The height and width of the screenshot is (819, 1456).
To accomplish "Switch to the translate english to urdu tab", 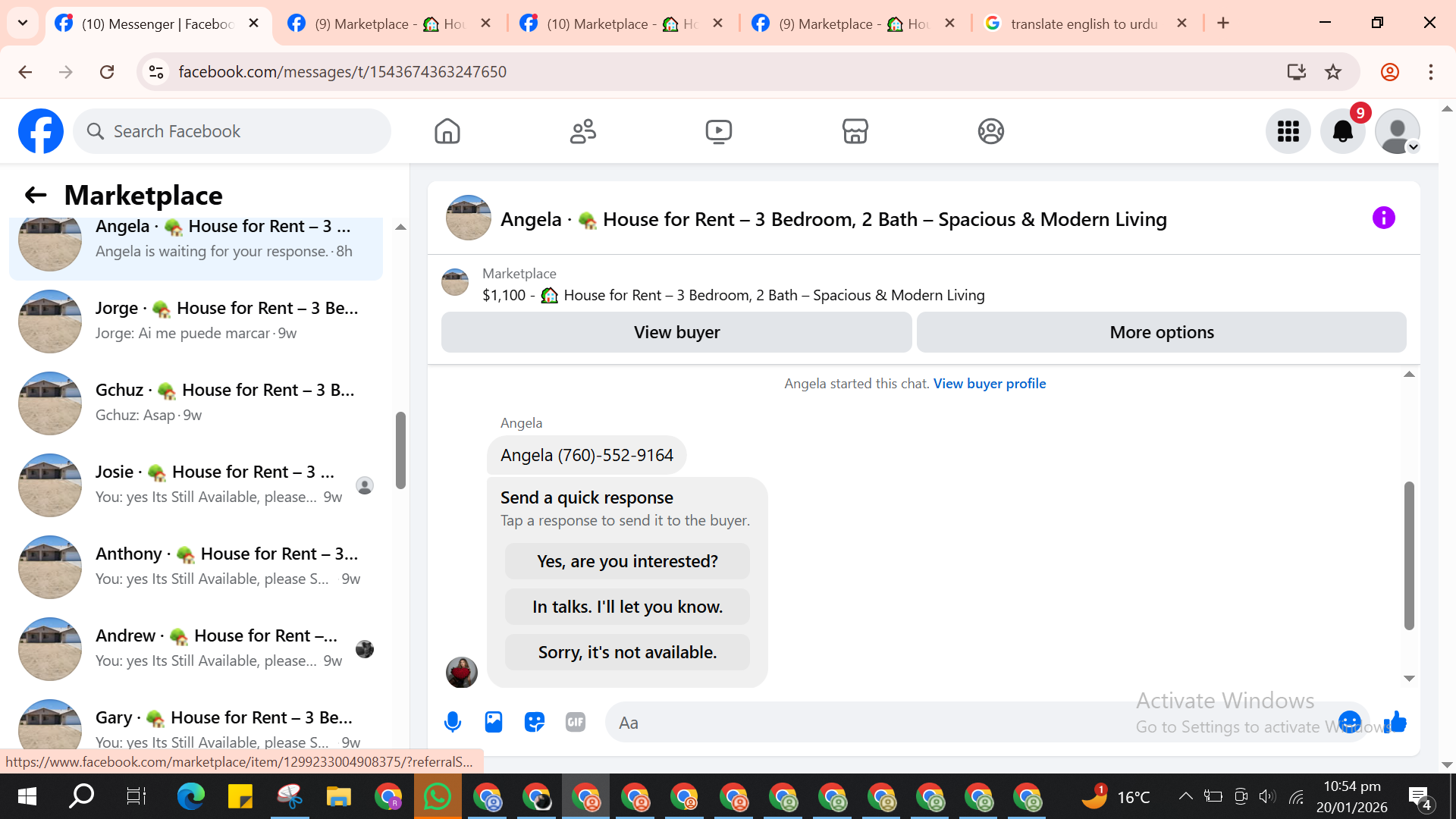I will click(x=1086, y=24).
